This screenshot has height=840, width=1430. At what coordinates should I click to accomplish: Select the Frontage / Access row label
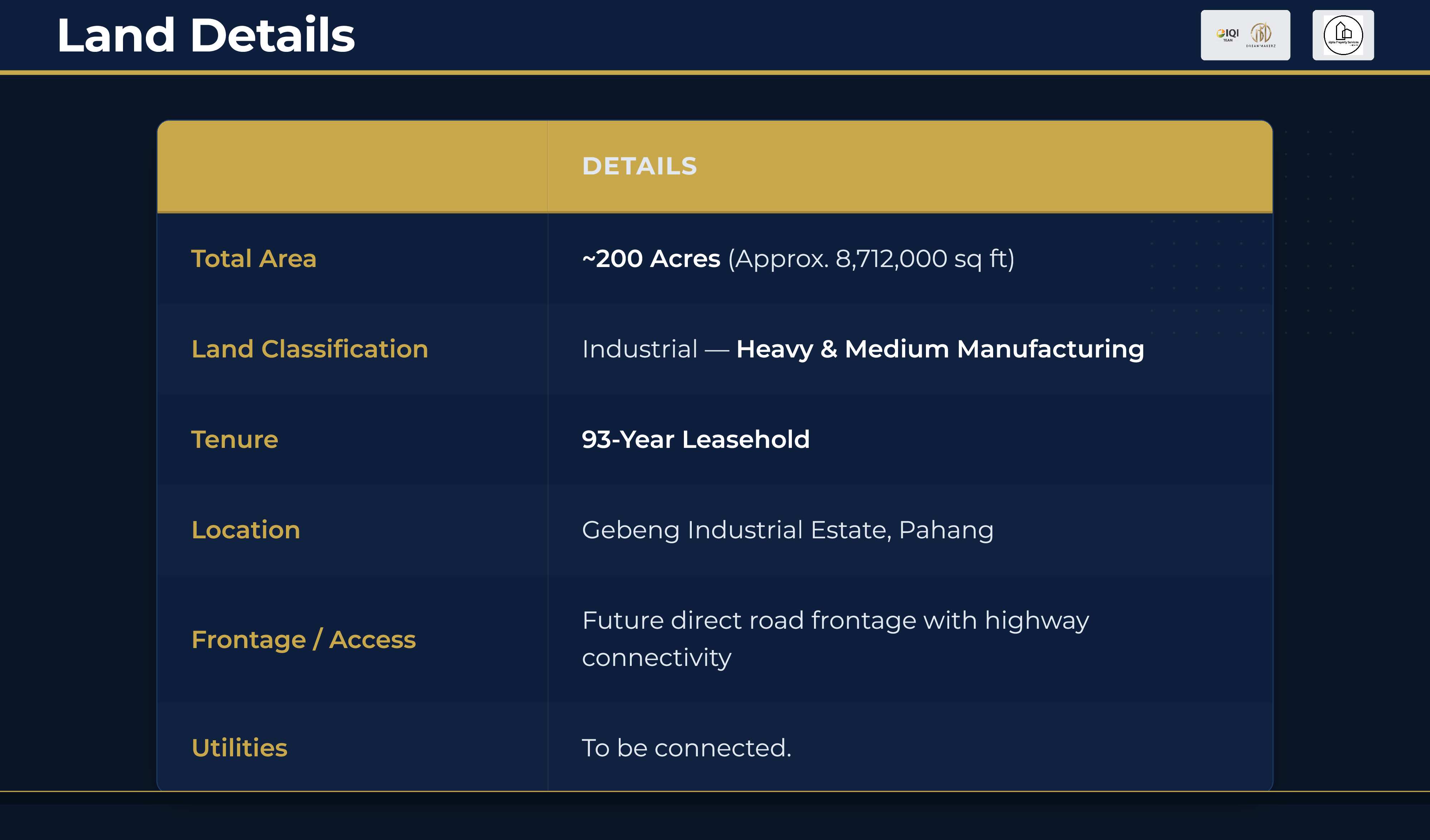[x=304, y=639]
